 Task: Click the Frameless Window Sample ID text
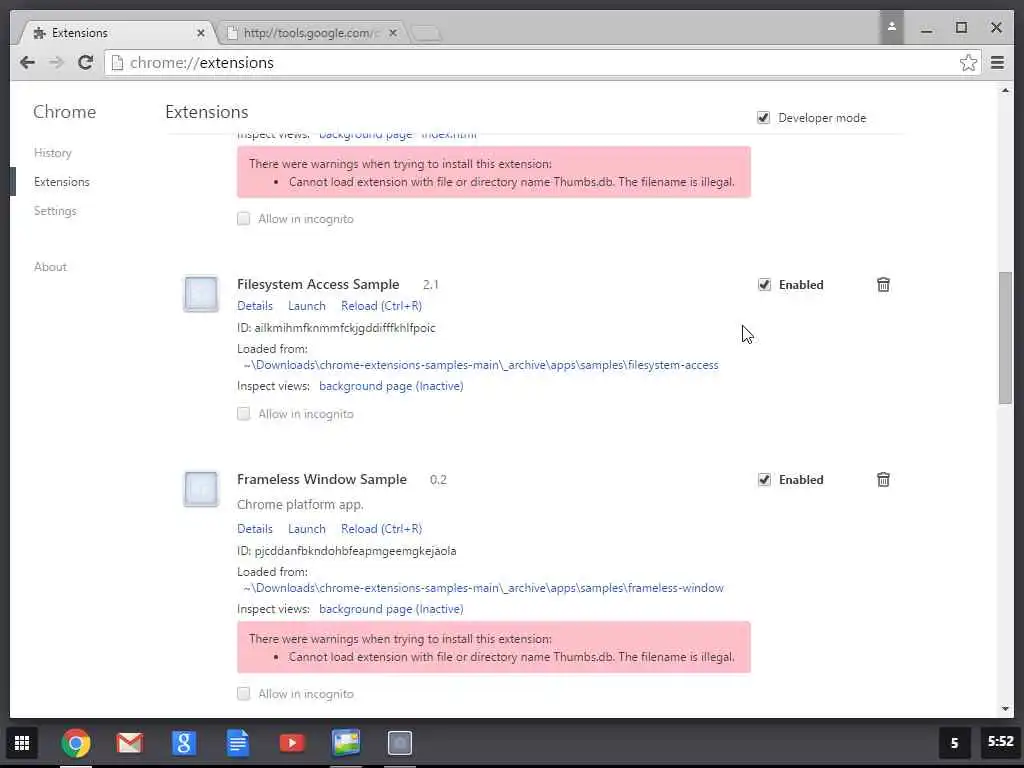tap(347, 551)
